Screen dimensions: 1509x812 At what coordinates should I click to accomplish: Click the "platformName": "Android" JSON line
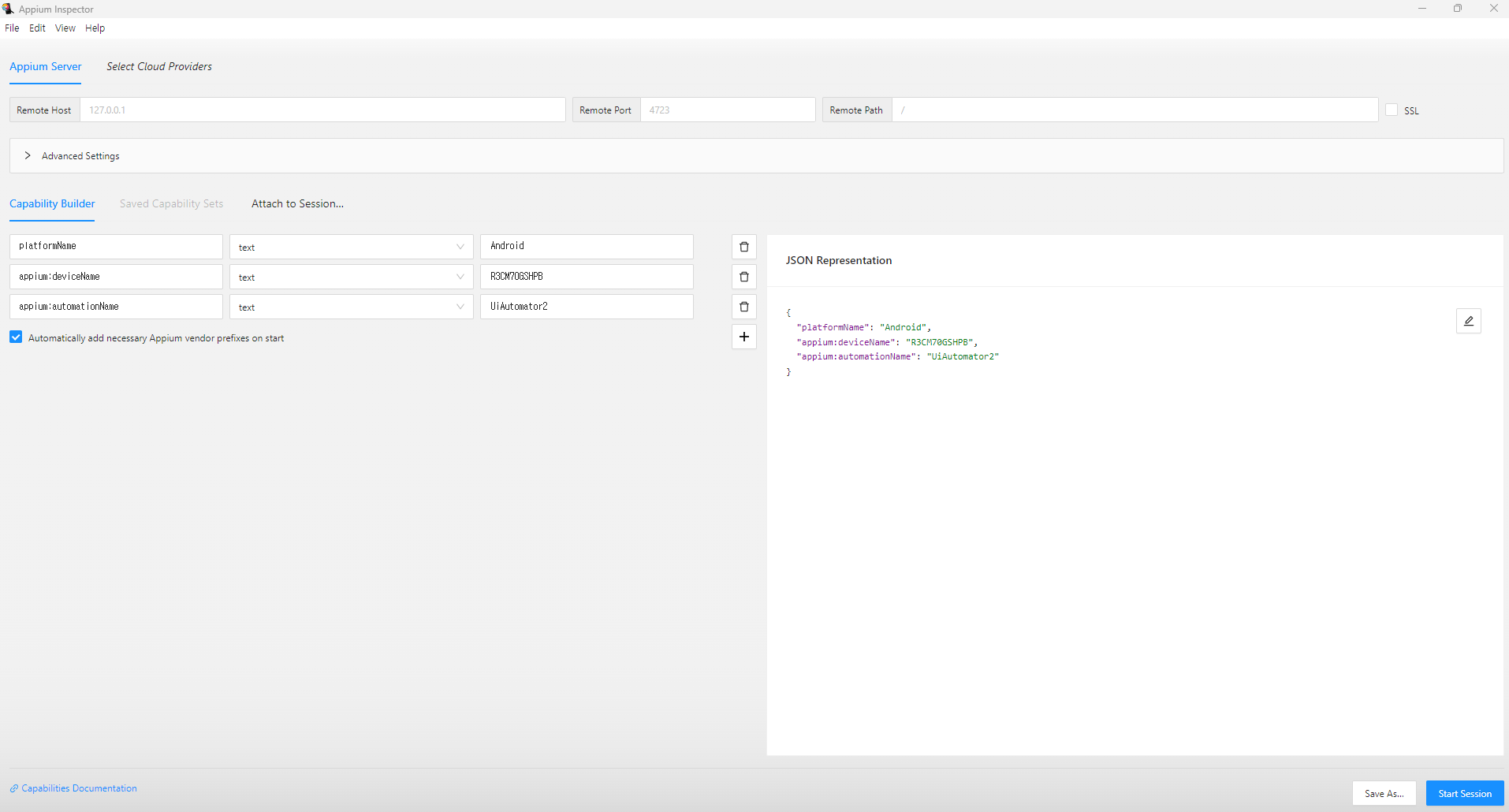[864, 327]
